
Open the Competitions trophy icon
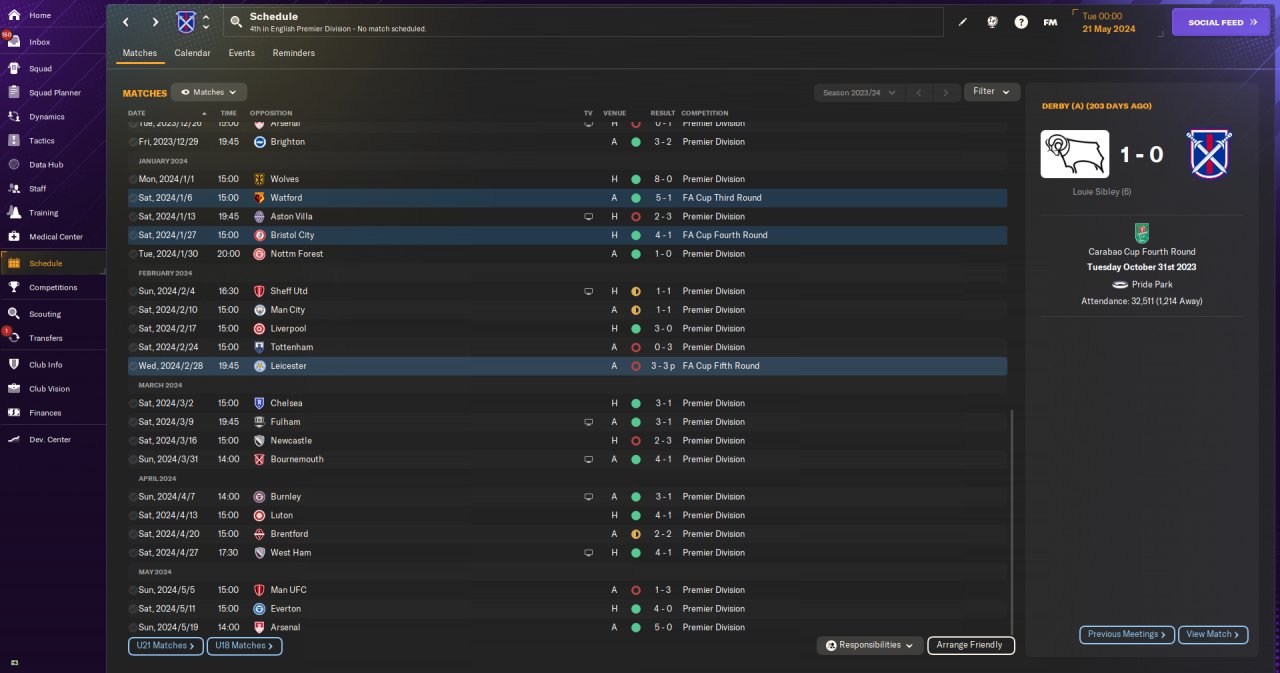click(x=14, y=287)
